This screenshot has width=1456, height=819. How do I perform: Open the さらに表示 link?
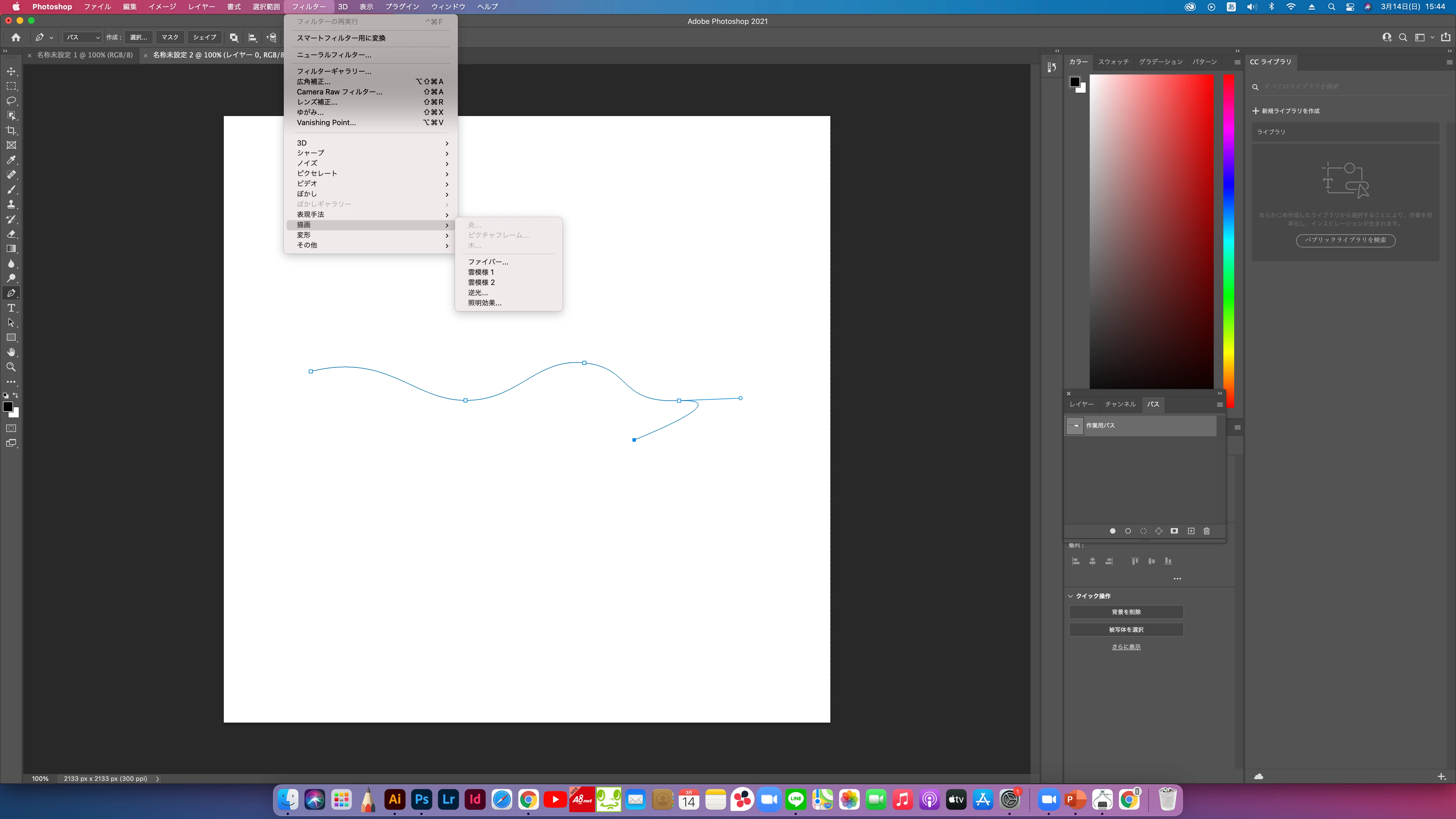1126,647
